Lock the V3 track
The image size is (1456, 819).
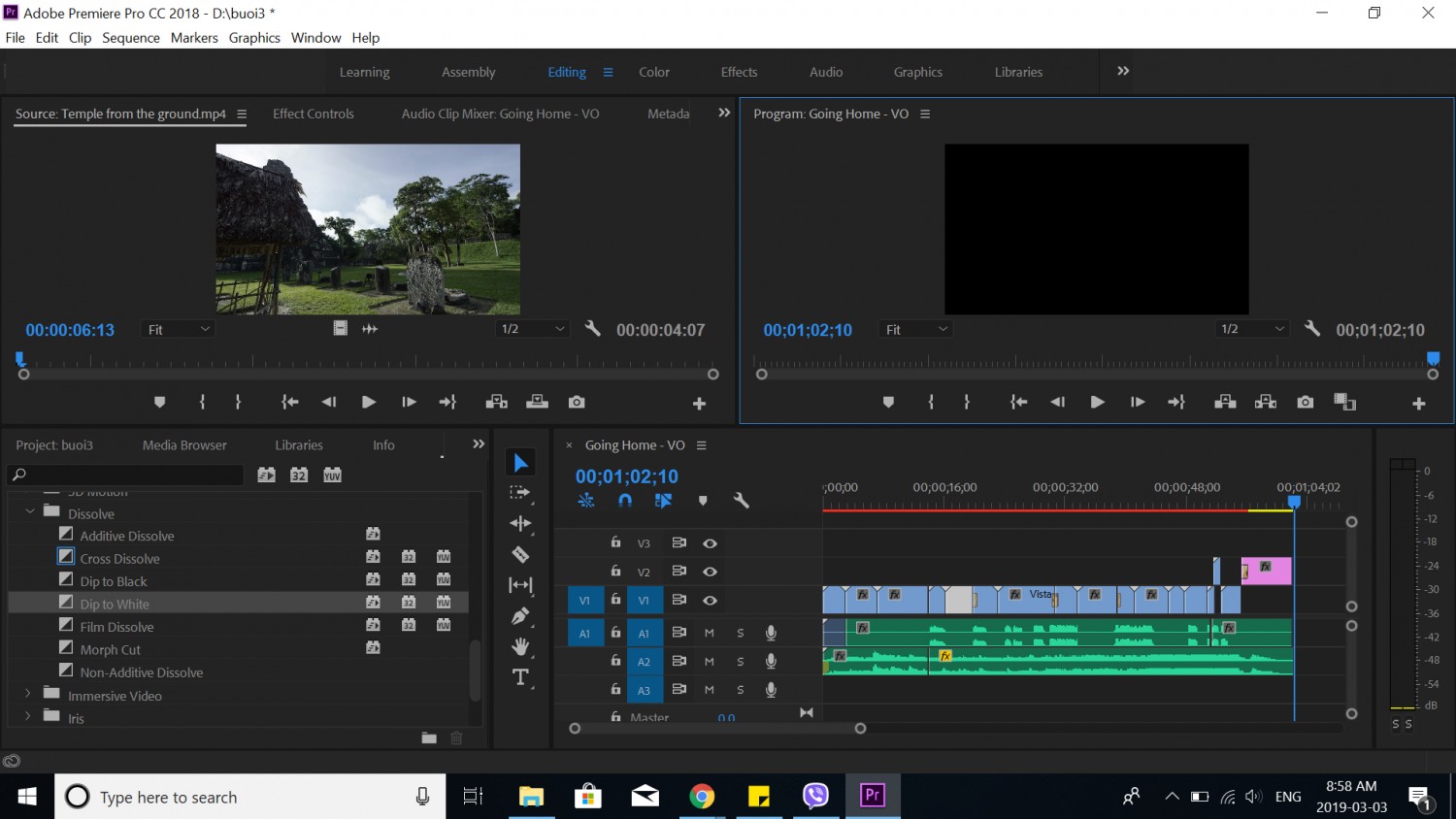(615, 542)
